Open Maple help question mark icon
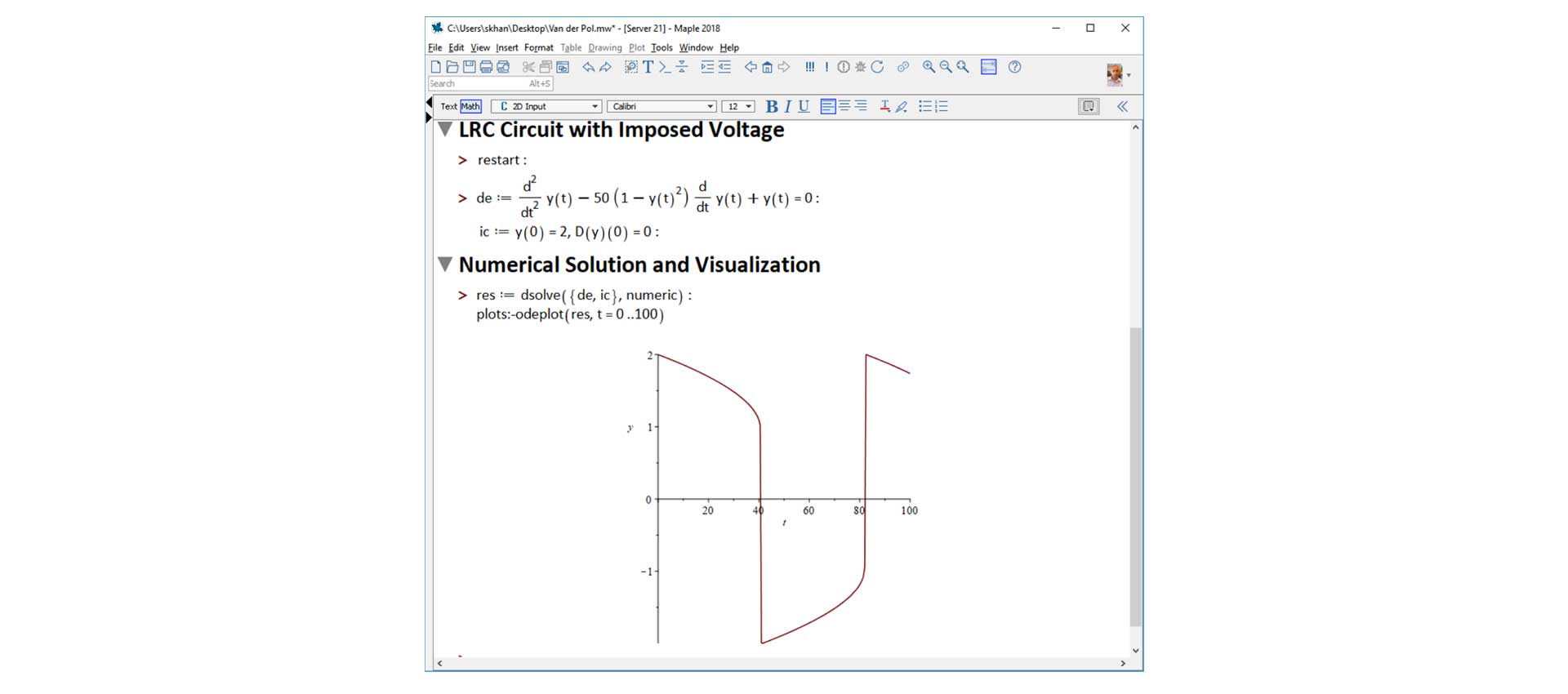Image resolution: width=1568 pixels, height=694 pixels. point(1014,67)
